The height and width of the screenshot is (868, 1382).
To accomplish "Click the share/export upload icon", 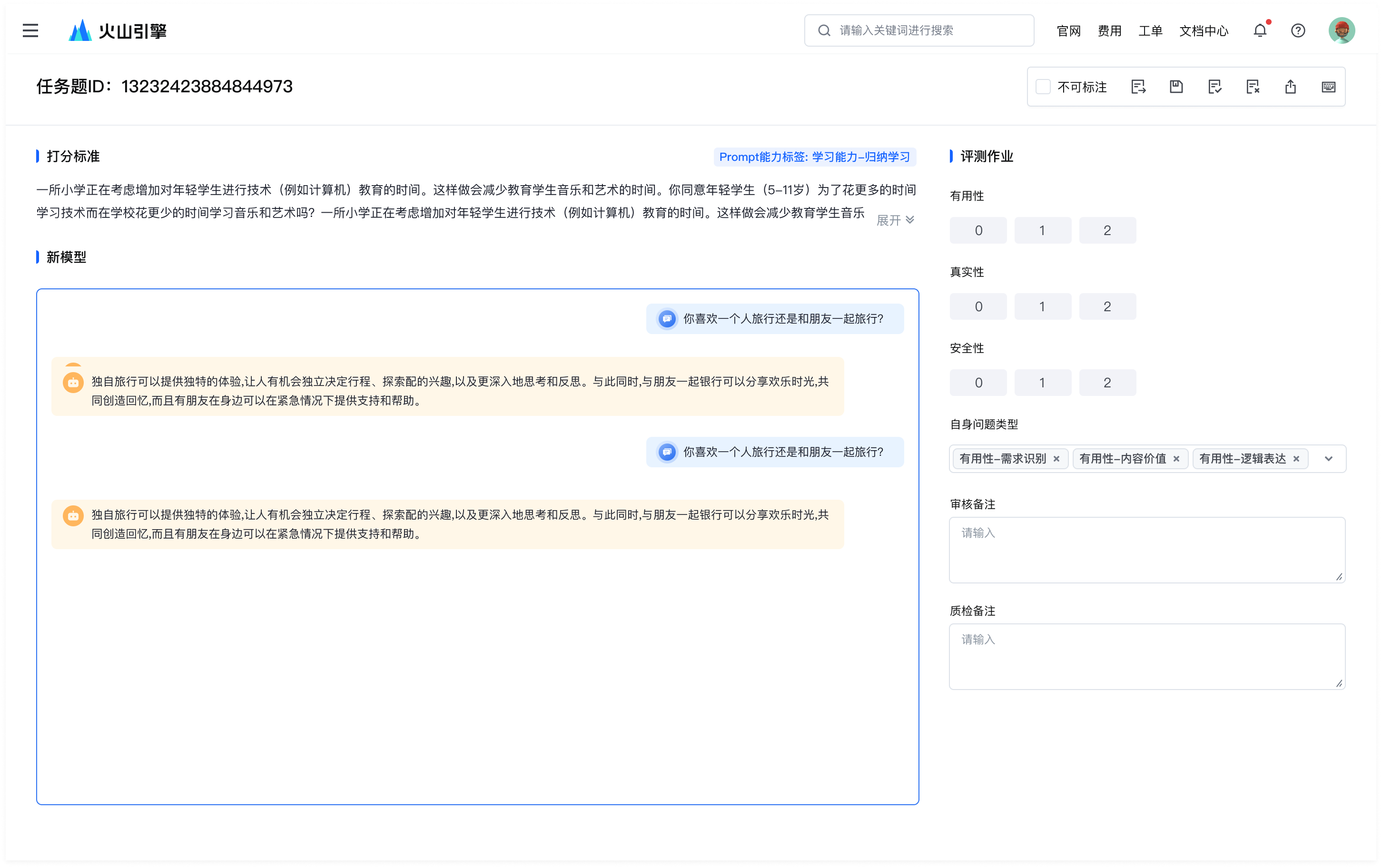I will pos(1291,87).
